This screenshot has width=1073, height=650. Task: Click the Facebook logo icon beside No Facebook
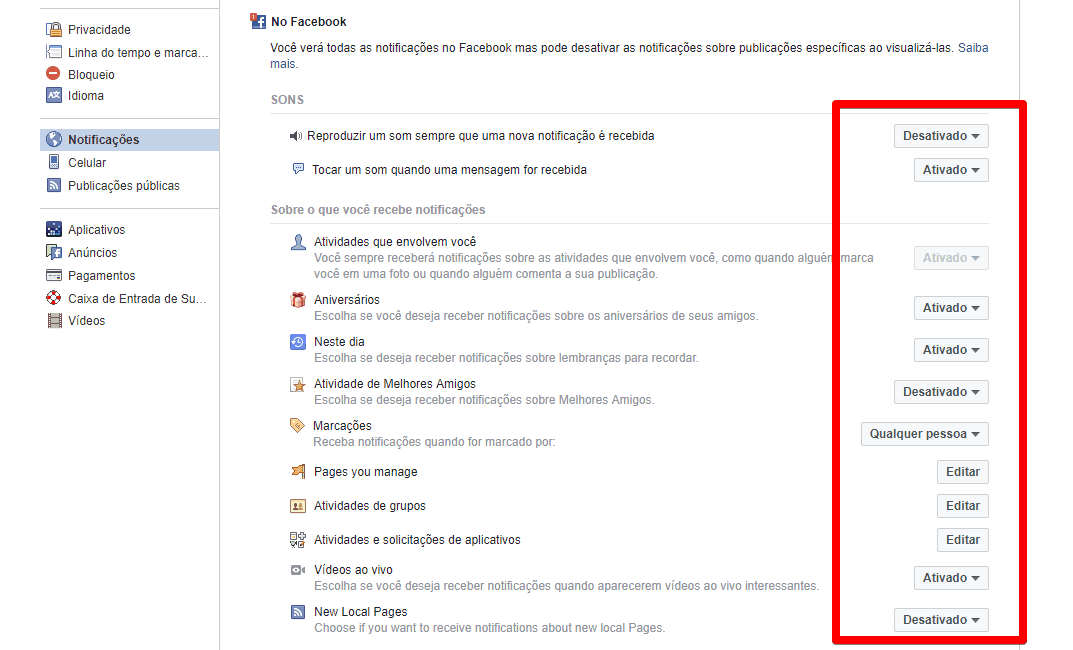258,21
